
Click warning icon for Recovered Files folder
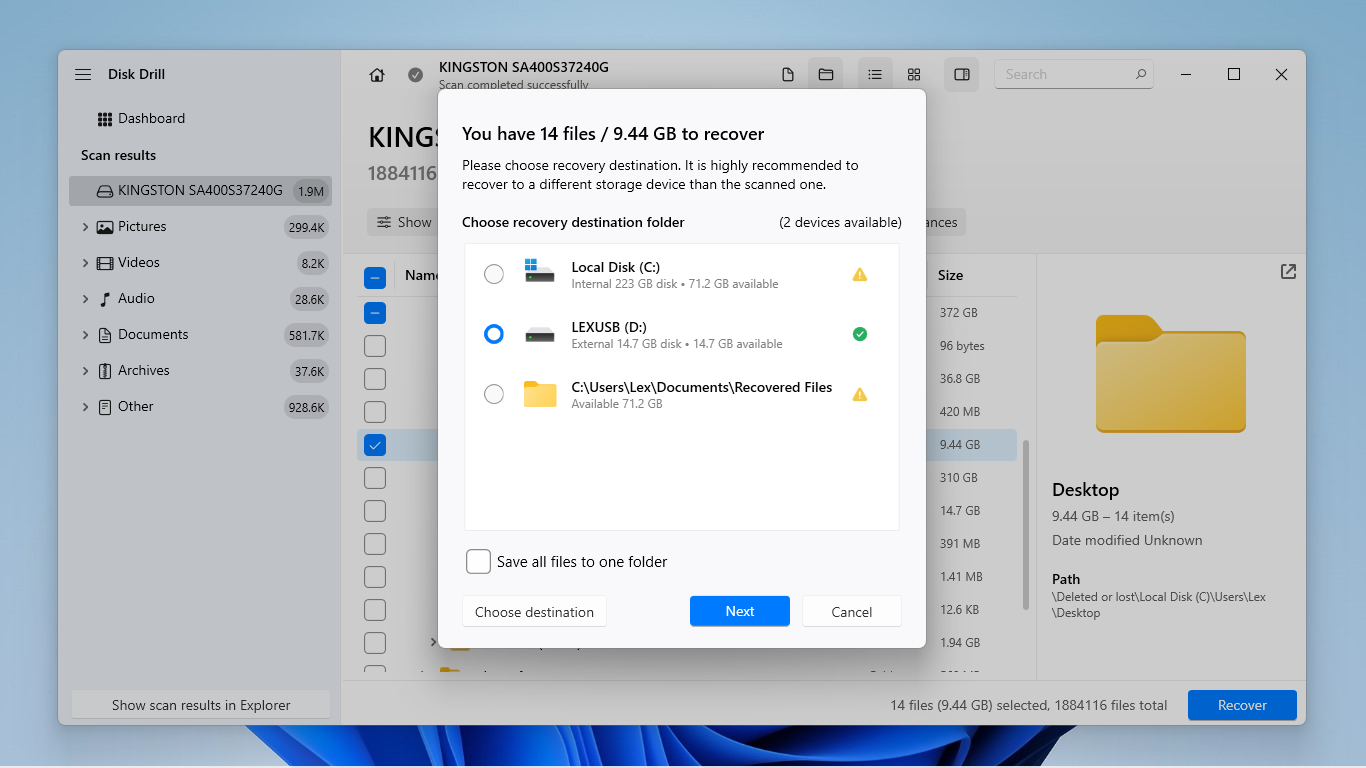click(x=860, y=394)
